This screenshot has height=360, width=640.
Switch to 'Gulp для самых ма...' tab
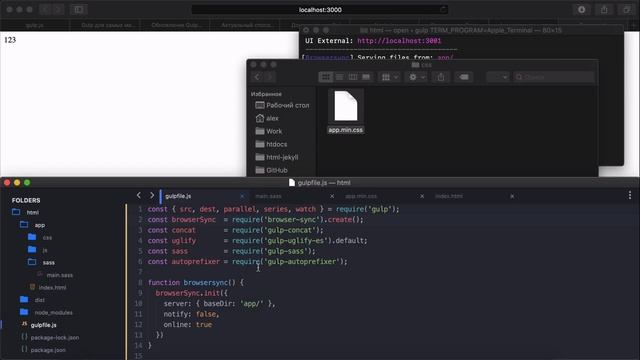click(x=108, y=25)
